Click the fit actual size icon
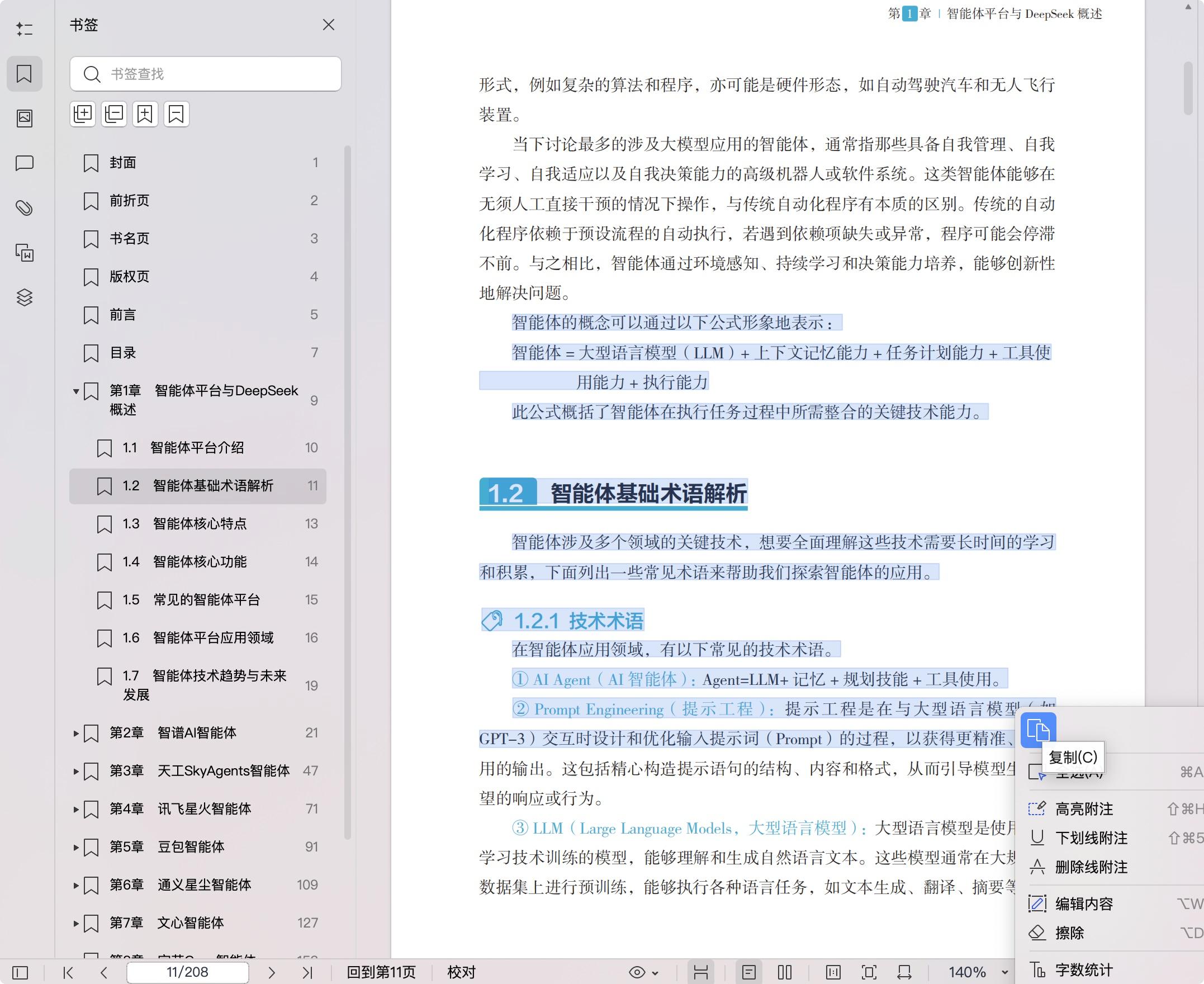 click(833, 973)
